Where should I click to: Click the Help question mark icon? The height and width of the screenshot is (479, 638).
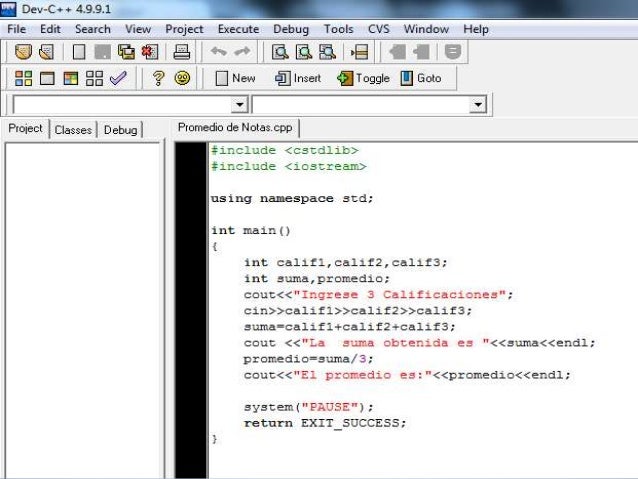[158, 78]
